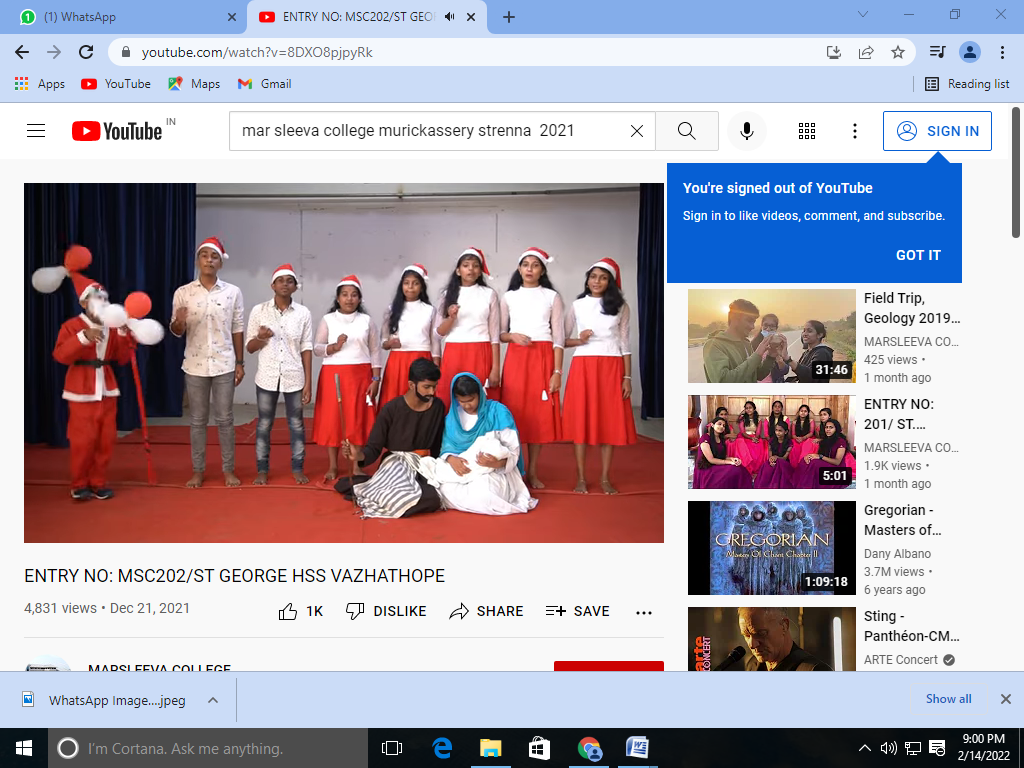Share the video
The height and width of the screenshot is (768, 1024).
coord(486,611)
